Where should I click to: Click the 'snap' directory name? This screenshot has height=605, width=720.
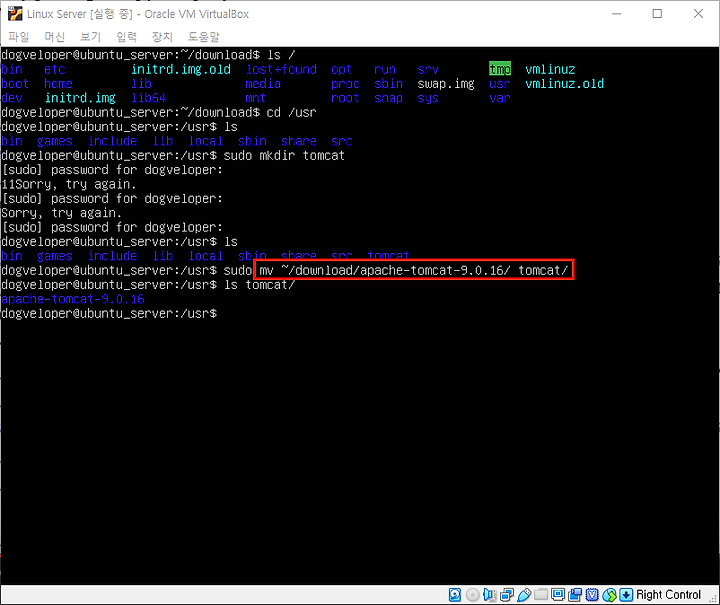click(x=388, y=98)
